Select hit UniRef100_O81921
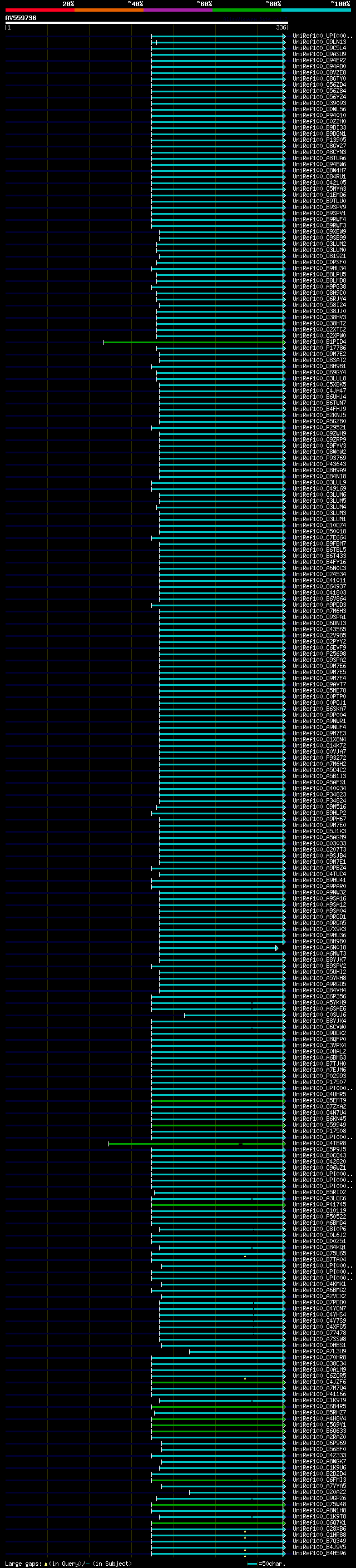The image size is (356, 1568). 319,256
